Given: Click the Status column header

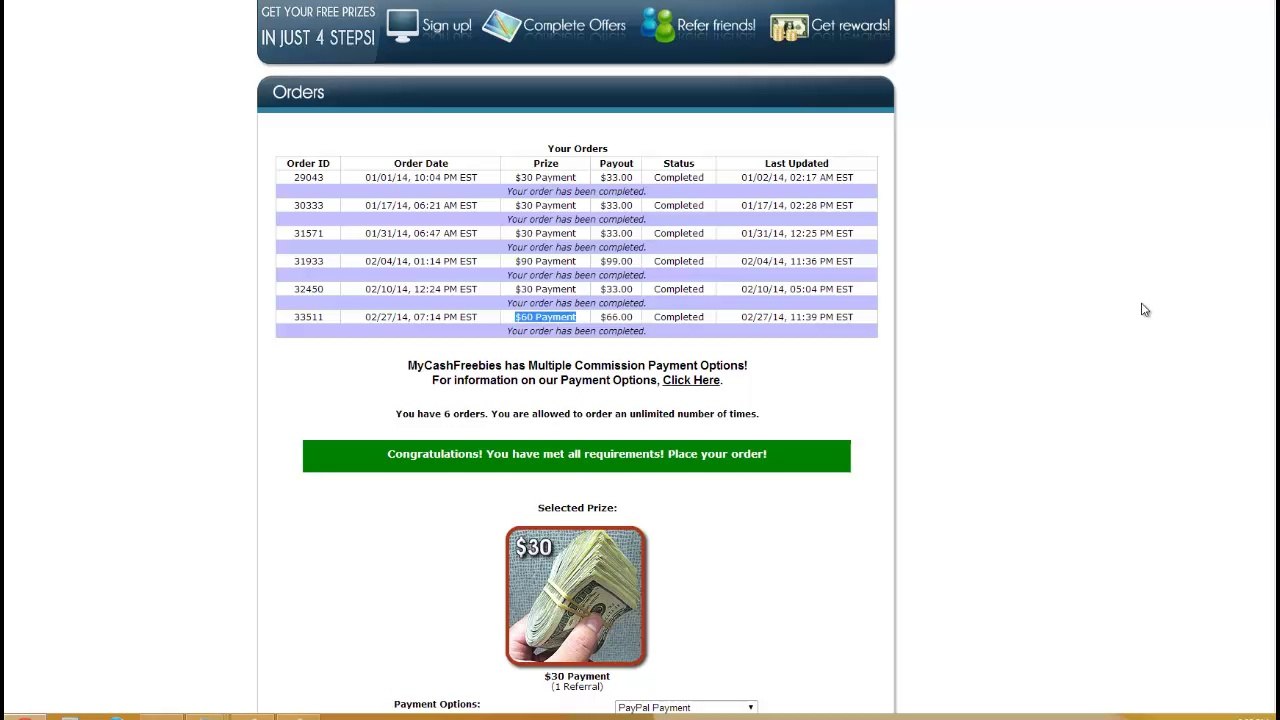Looking at the screenshot, I should tap(678, 163).
